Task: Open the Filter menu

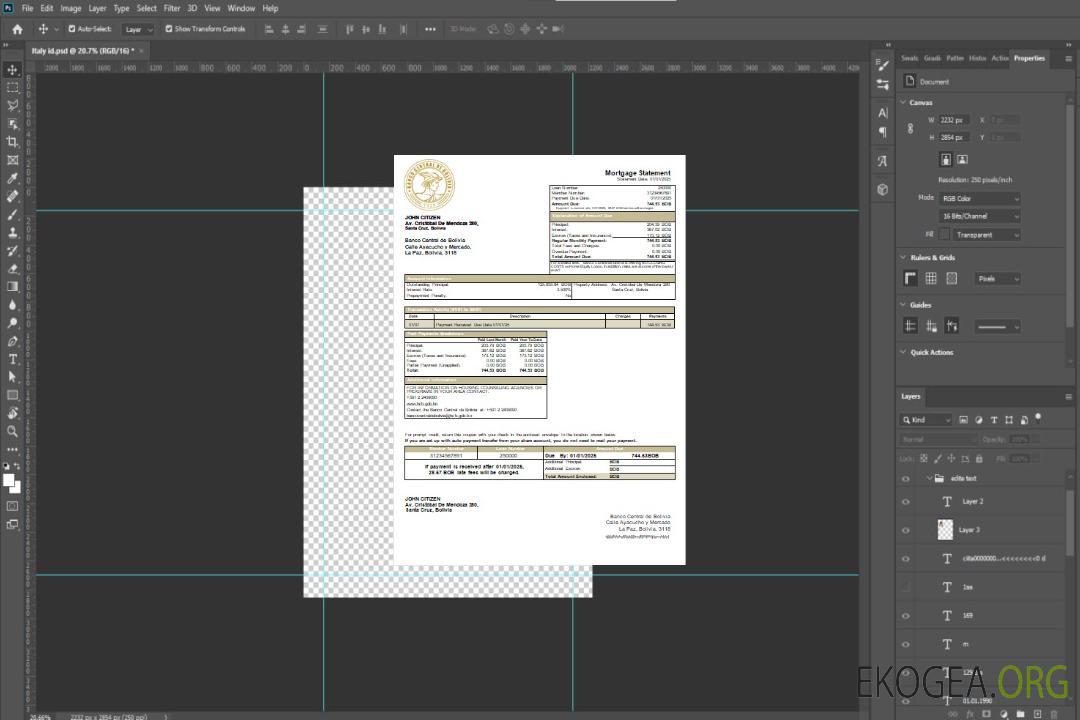Action: click(172, 8)
